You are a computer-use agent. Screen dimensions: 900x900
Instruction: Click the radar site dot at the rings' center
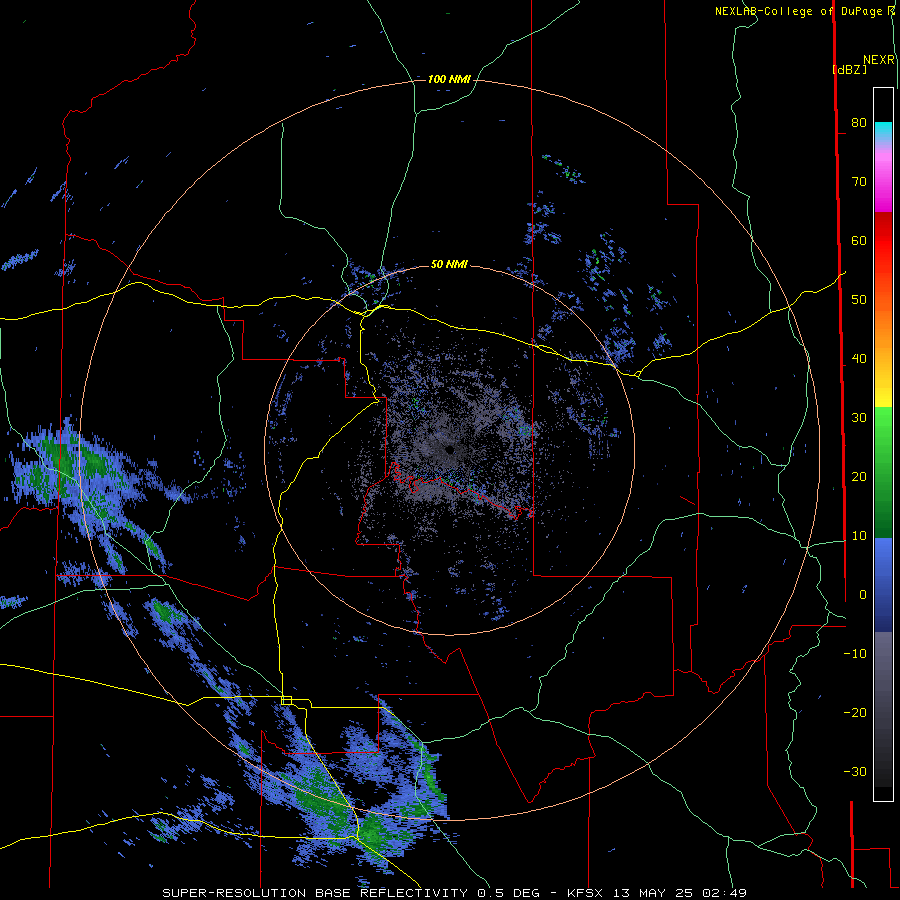tap(449, 450)
